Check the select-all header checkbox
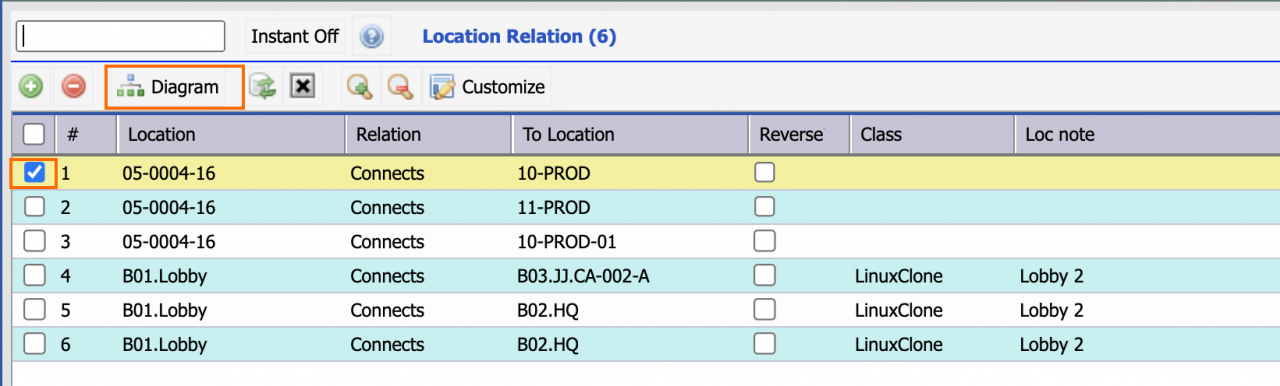 pos(33,134)
